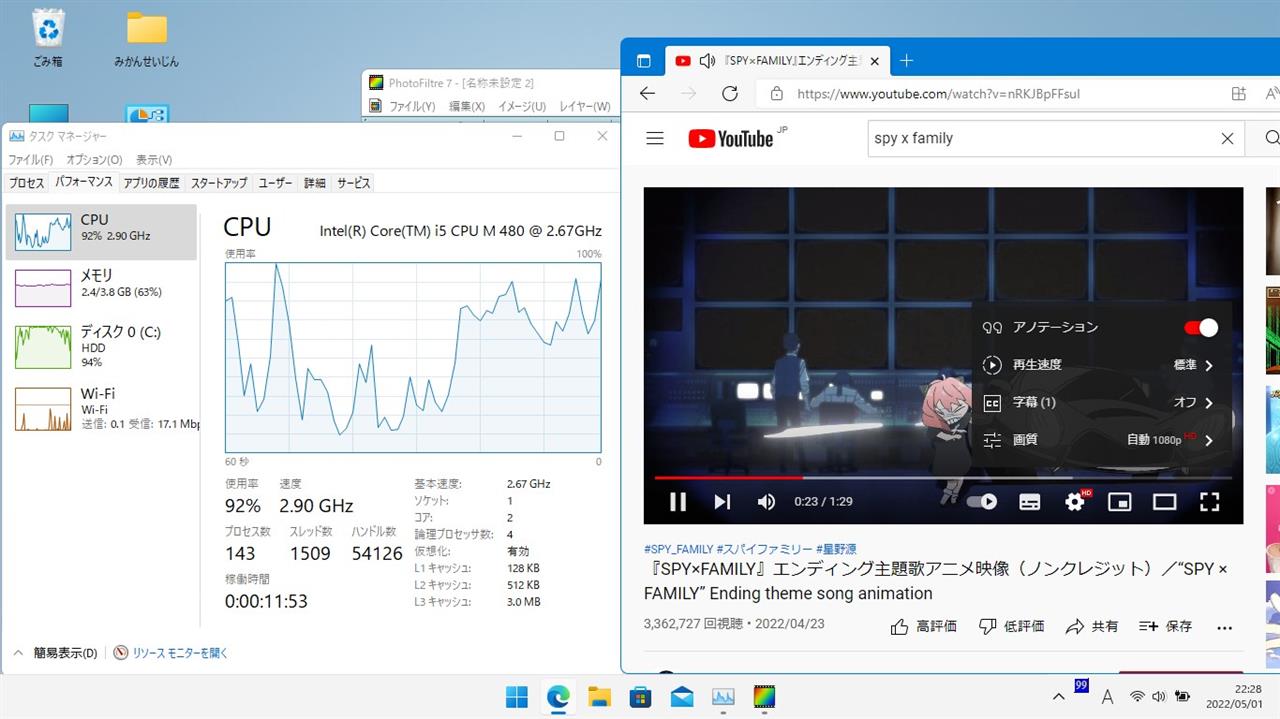Viewport: 1280px width, 719px height.
Task: View site info lock icon
Action: 776,94
